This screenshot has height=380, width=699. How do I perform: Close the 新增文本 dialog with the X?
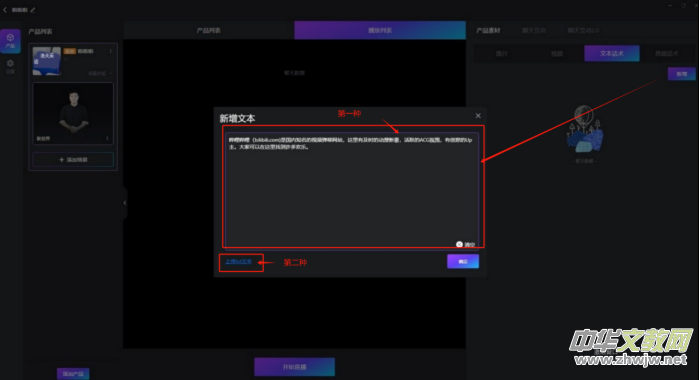(478, 116)
